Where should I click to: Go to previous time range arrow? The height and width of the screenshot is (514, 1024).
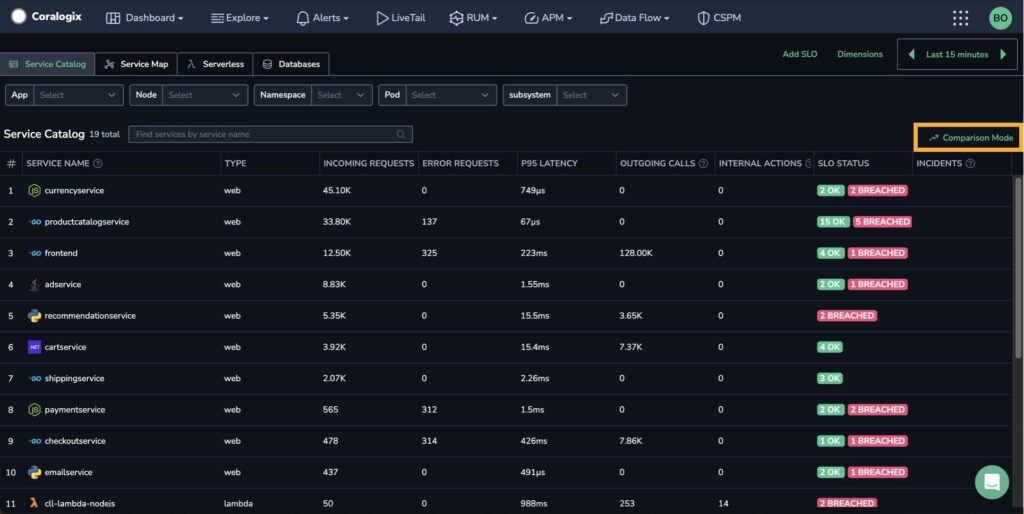[912, 54]
